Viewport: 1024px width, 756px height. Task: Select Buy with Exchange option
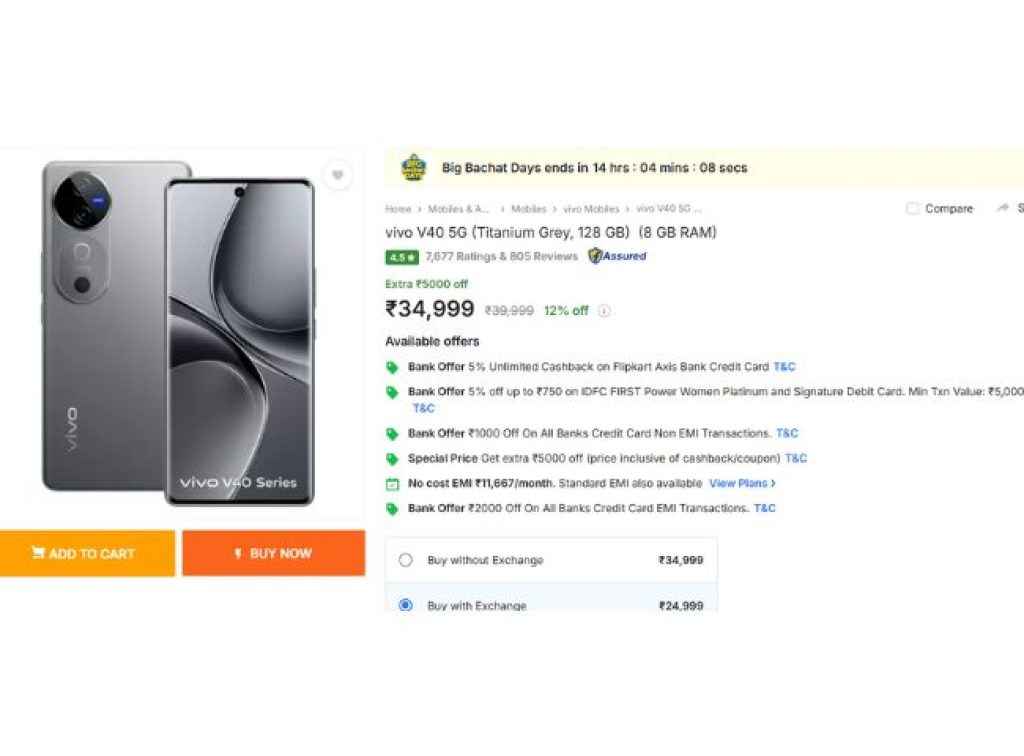click(406, 605)
